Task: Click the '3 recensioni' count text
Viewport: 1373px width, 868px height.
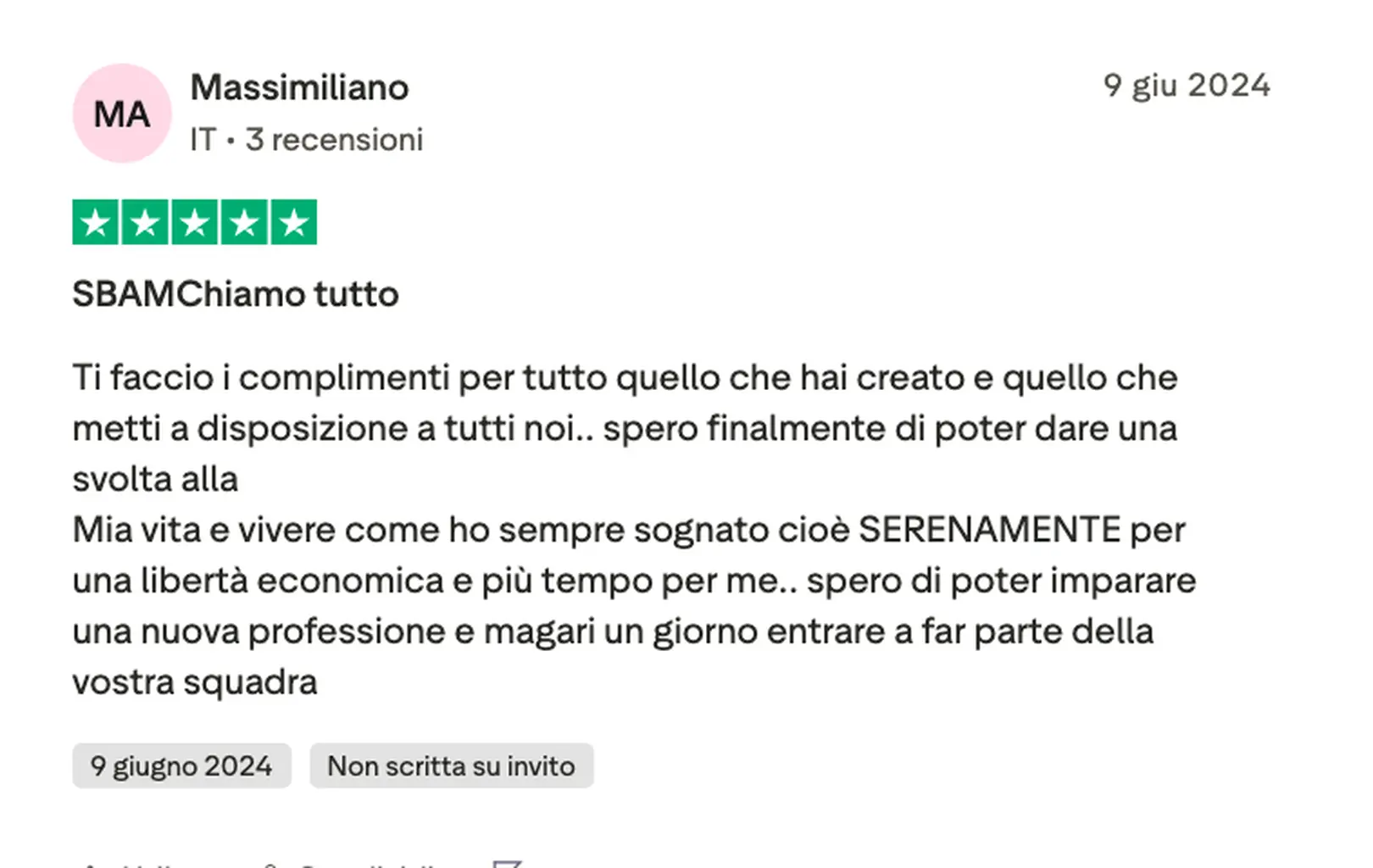Action: pos(334,140)
